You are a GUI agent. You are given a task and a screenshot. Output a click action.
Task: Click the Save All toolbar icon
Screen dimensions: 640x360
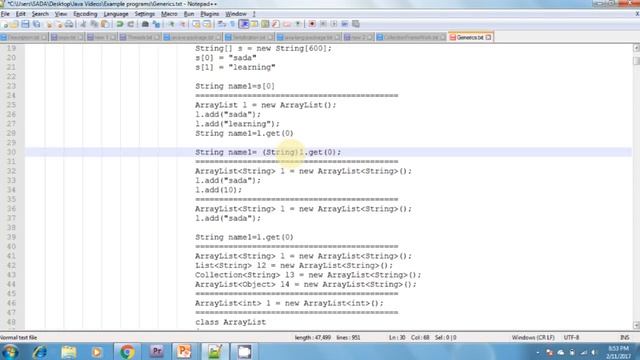[x=36, y=24]
